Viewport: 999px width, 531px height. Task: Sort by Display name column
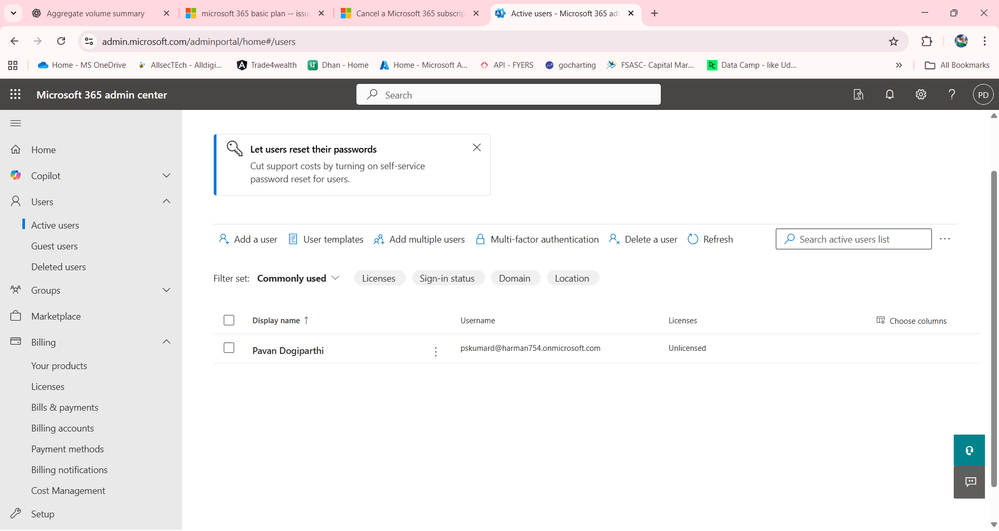280,321
